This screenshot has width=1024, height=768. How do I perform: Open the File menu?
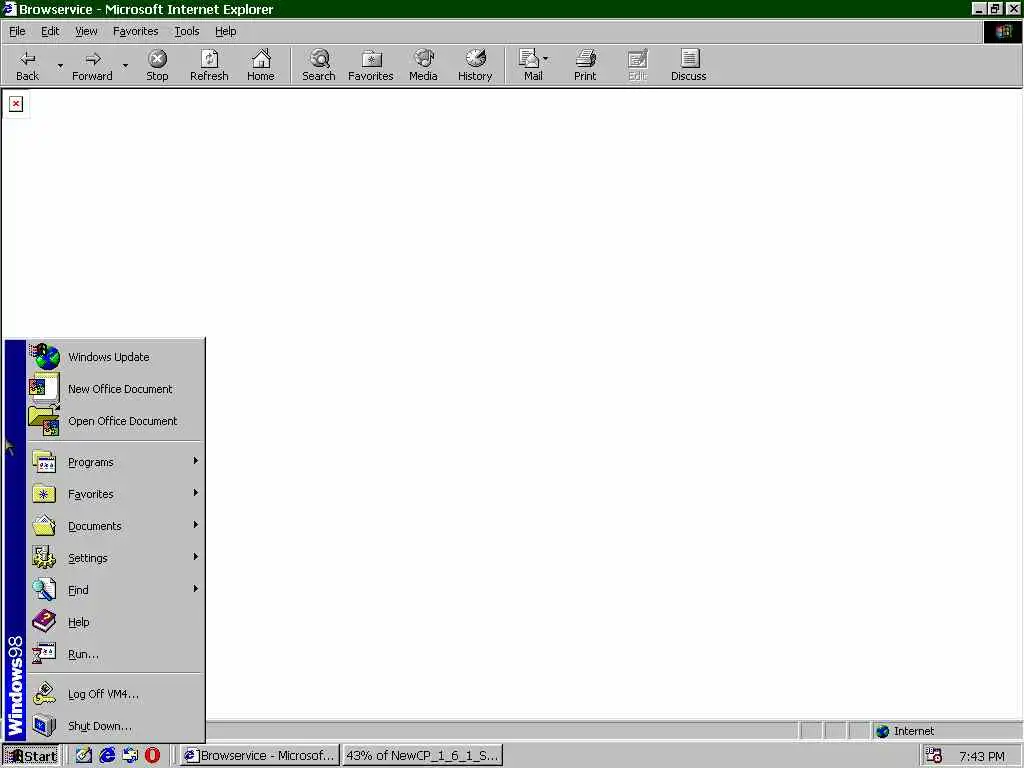[x=17, y=31]
